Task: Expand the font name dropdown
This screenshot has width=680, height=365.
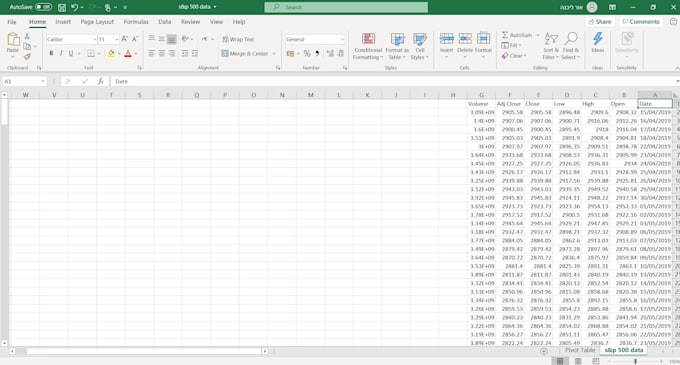Action: (95, 39)
